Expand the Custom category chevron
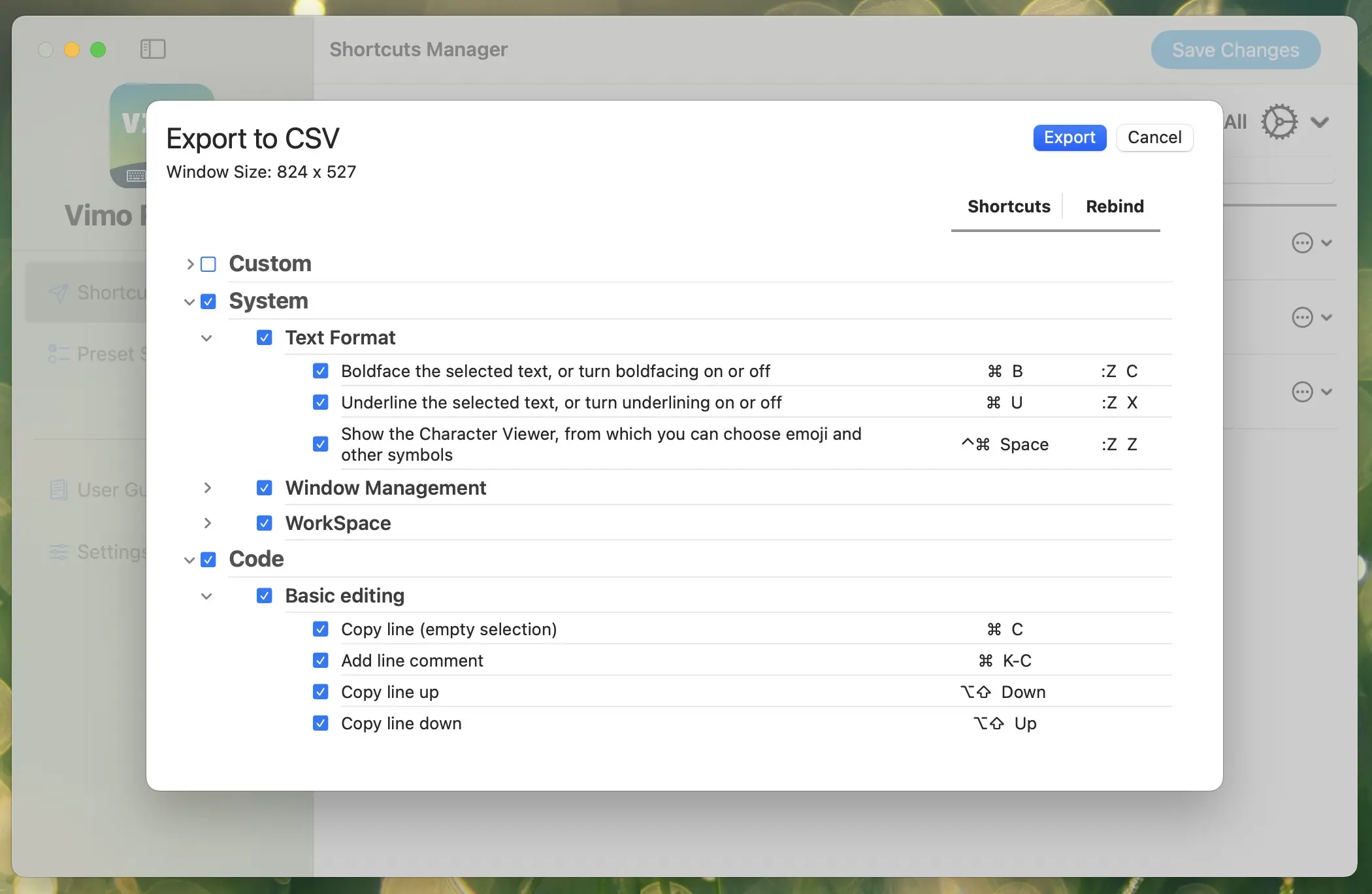This screenshot has width=1372, height=894. (190, 264)
